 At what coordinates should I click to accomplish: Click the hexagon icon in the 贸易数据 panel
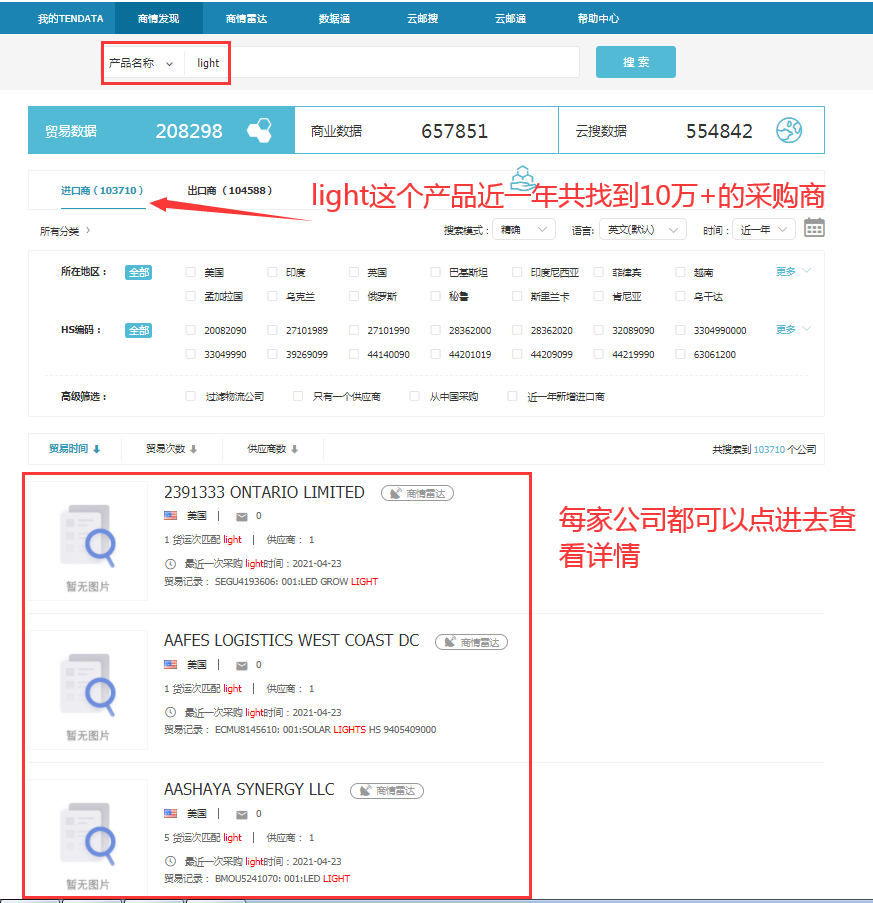click(x=259, y=131)
